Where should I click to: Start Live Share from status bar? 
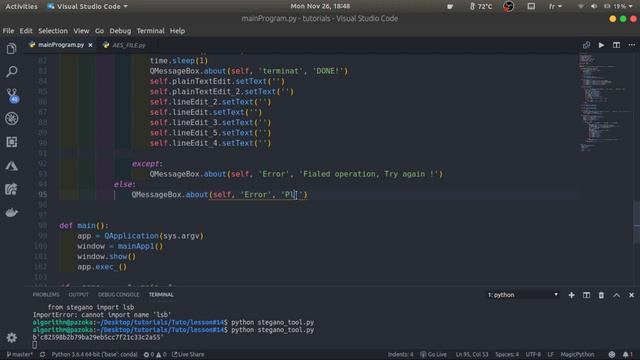click(188, 354)
